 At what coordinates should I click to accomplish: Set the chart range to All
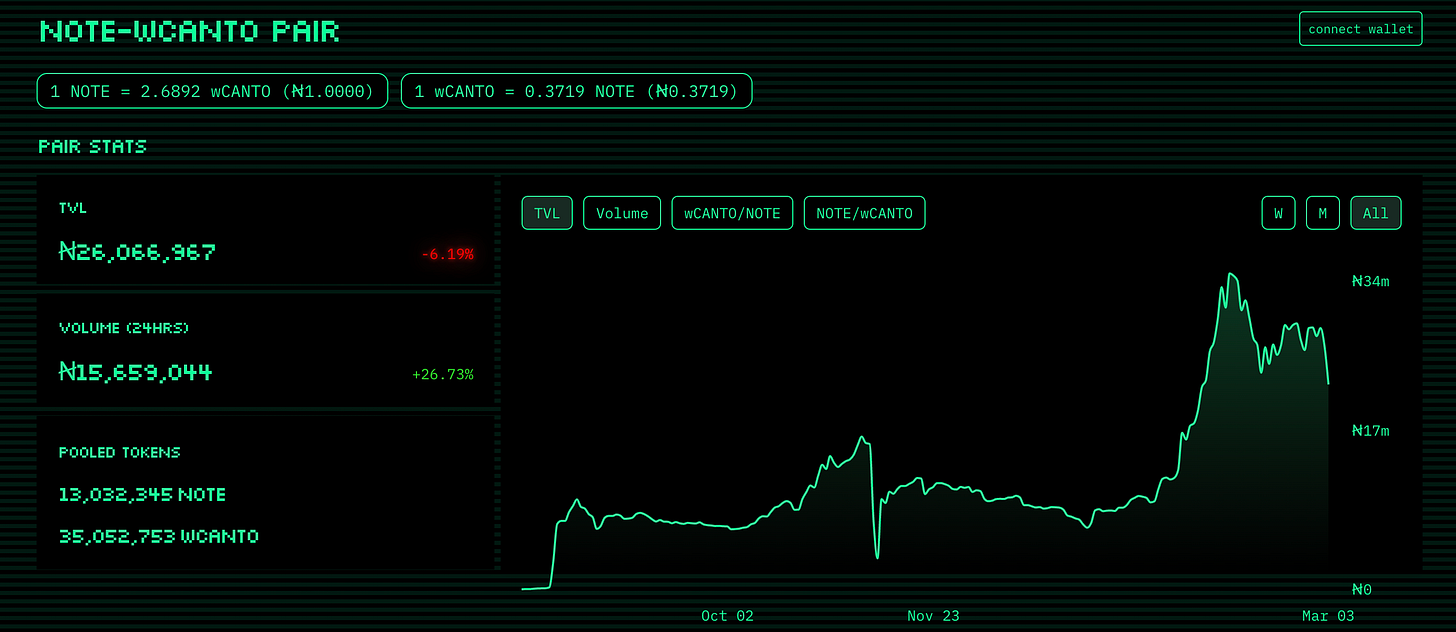coord(1376,213)
